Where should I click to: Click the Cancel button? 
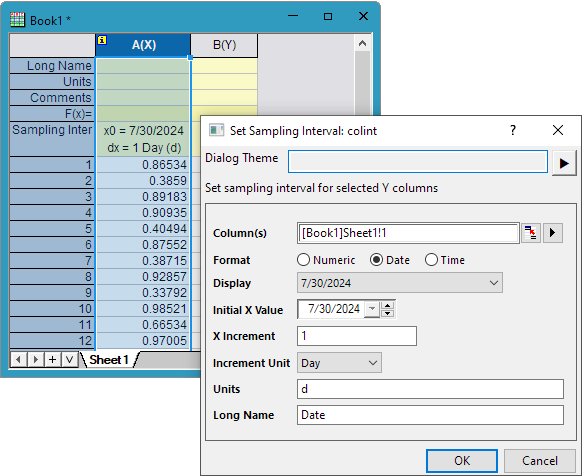coord(540,461)
